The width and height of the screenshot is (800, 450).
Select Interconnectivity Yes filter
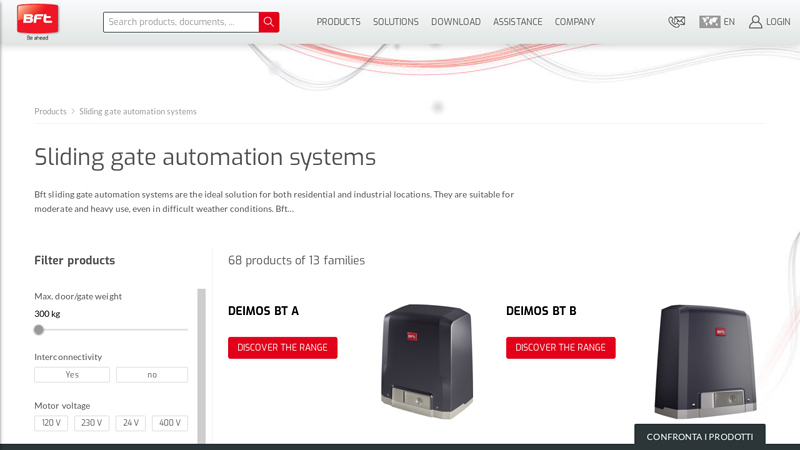(x=72, y=374)
